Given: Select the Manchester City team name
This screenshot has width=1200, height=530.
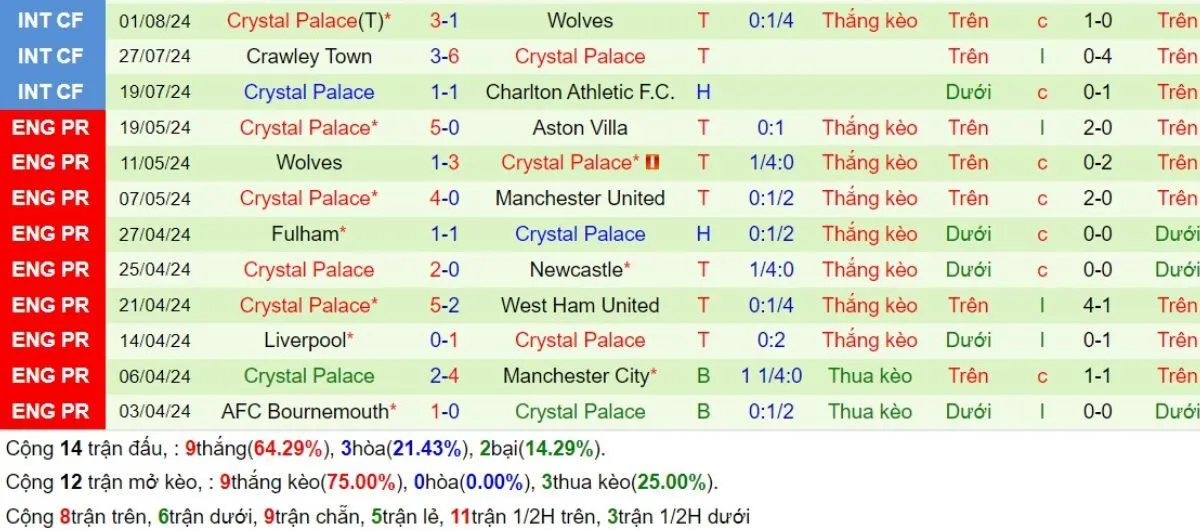Looking at the screenshot, I should 576,376.
